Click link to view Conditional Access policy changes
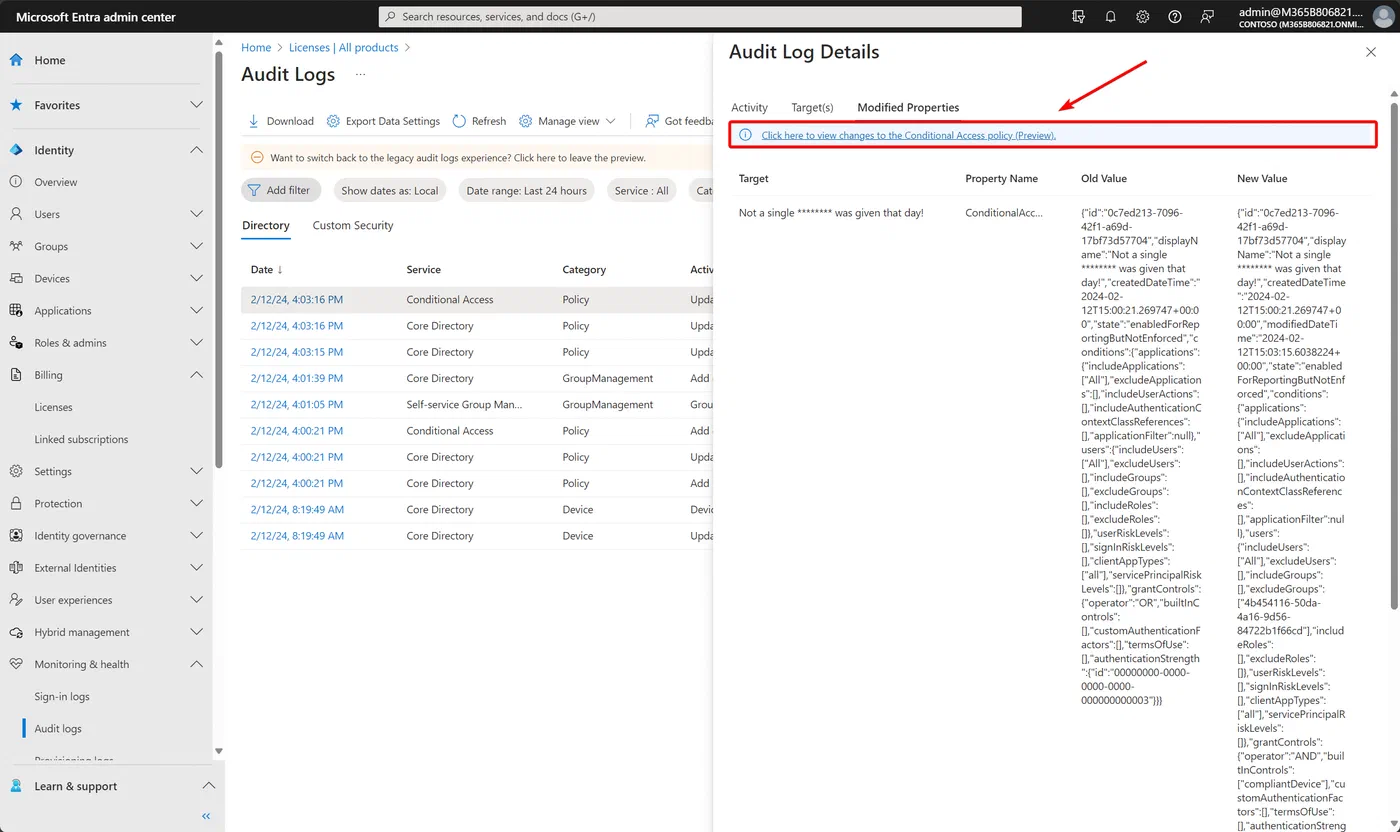The width and height of the screenshot is (1400, 832). pyautogui.click(x=908, y=135)
